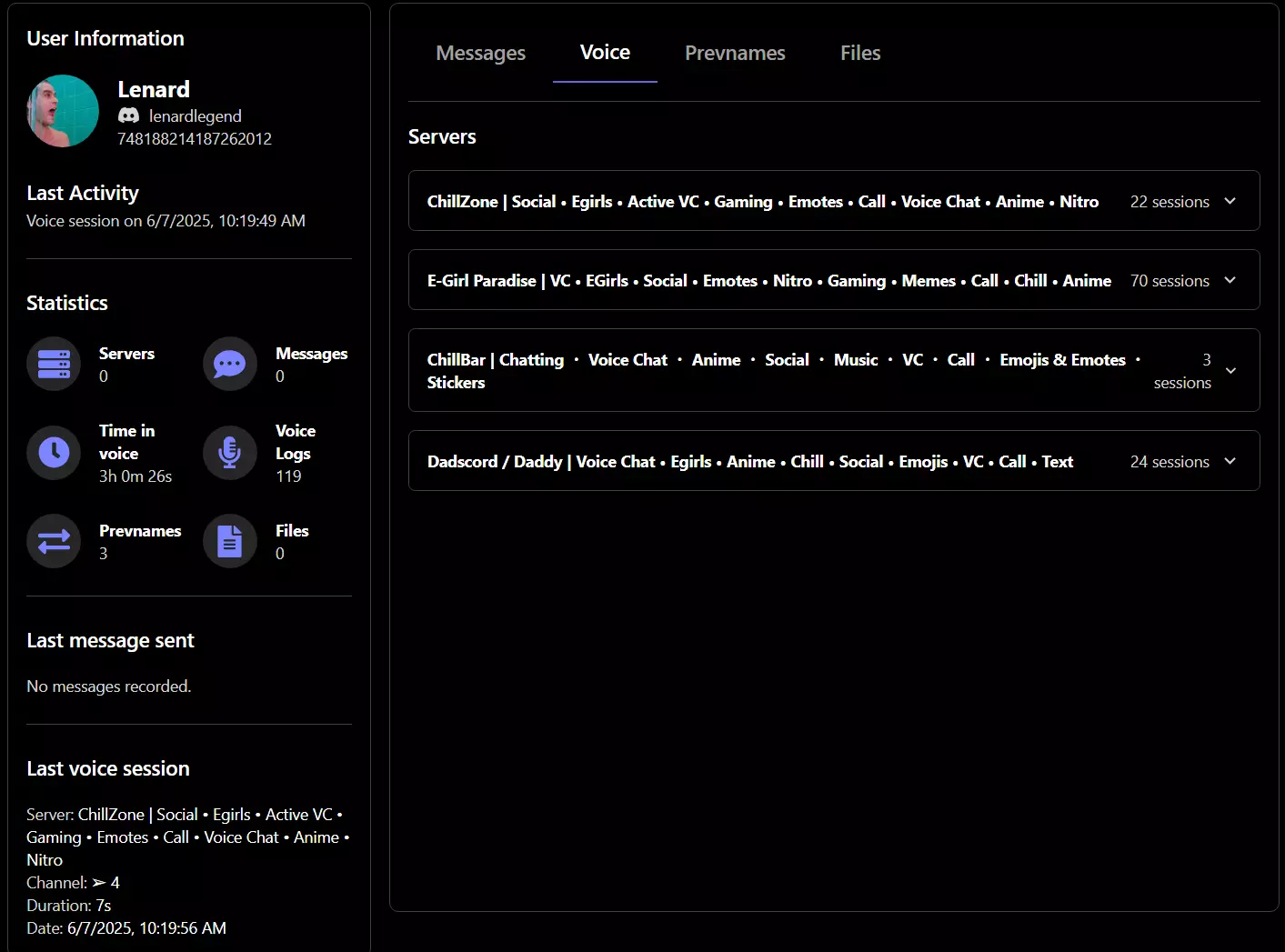The image size is (1285, 952).
Task: Click the 'Servers' heading above the list
Action: pos(442,136)
